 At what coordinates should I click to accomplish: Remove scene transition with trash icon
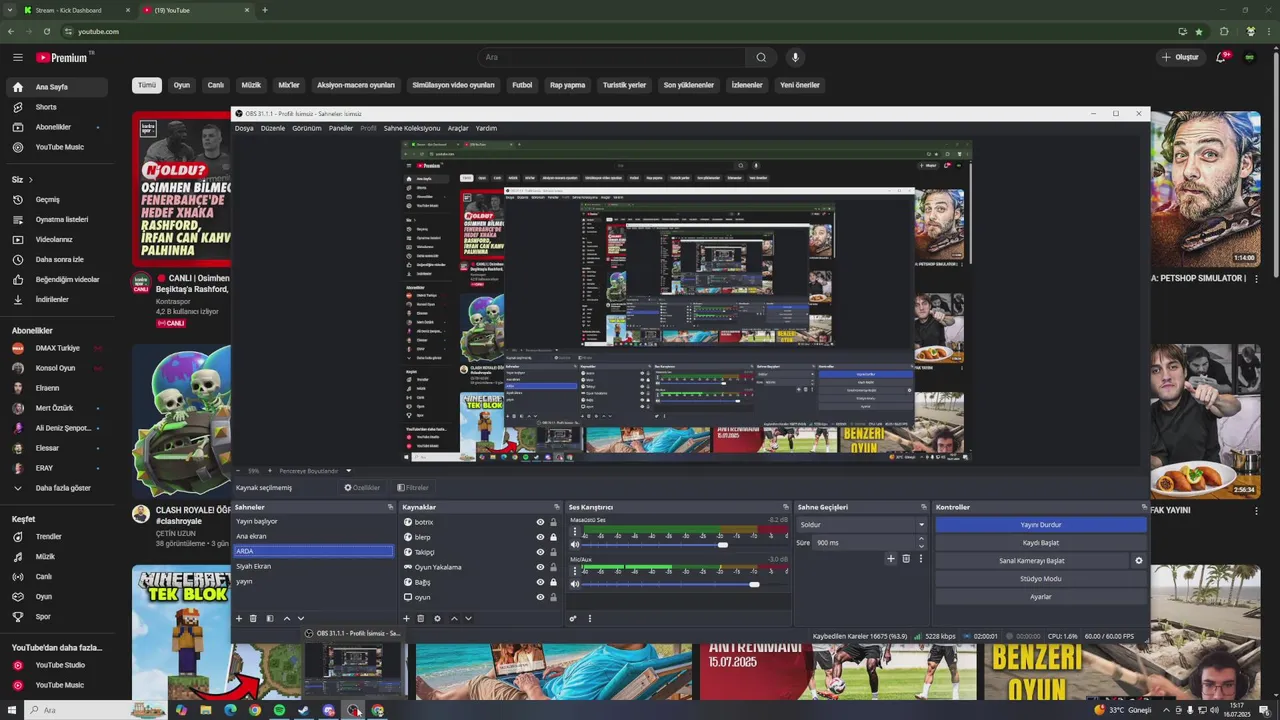tap(906, 558)
